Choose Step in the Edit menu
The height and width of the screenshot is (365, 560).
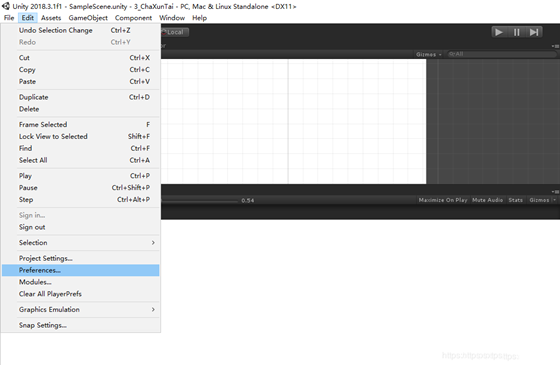click(x=80, y=199)
